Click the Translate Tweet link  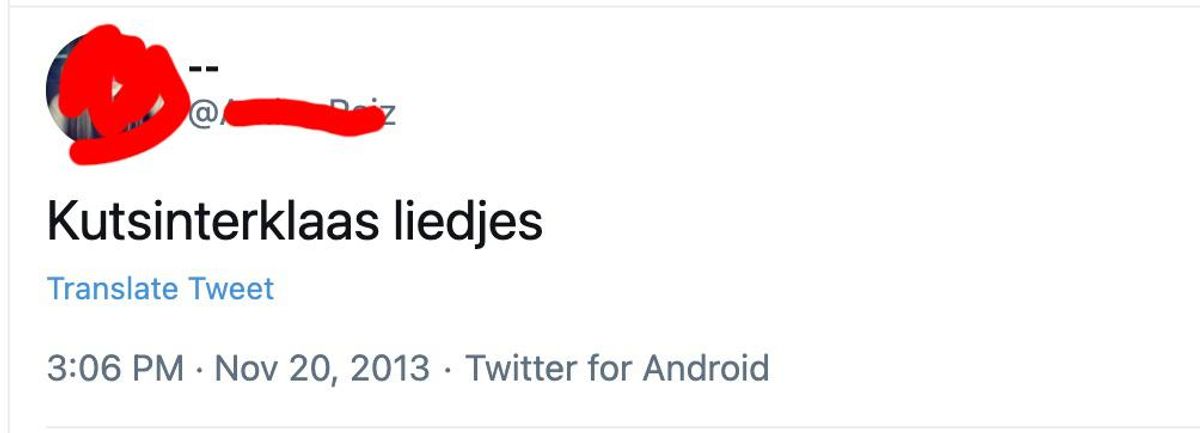[x=160, y=289]
